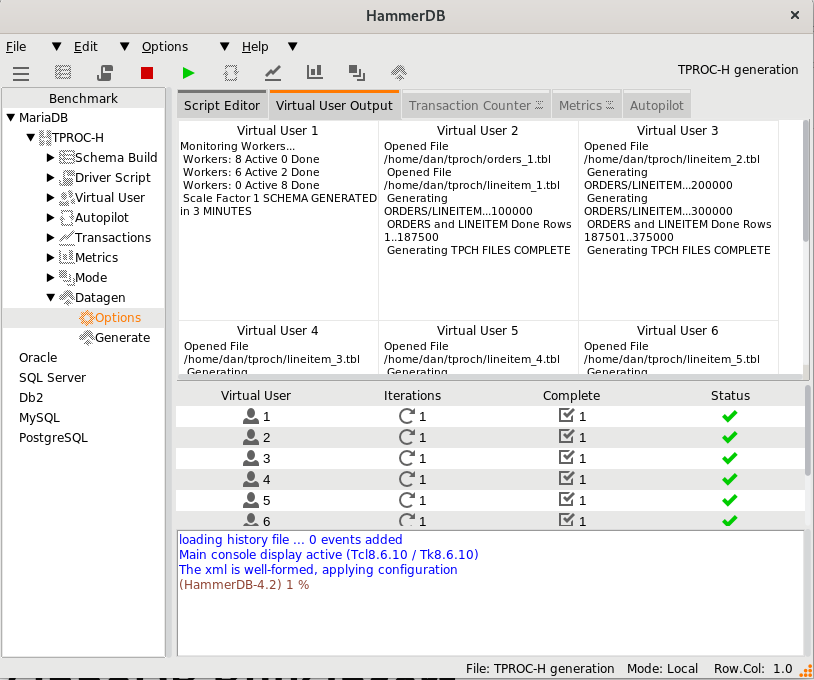Click the orange Options gear icon

87,318
